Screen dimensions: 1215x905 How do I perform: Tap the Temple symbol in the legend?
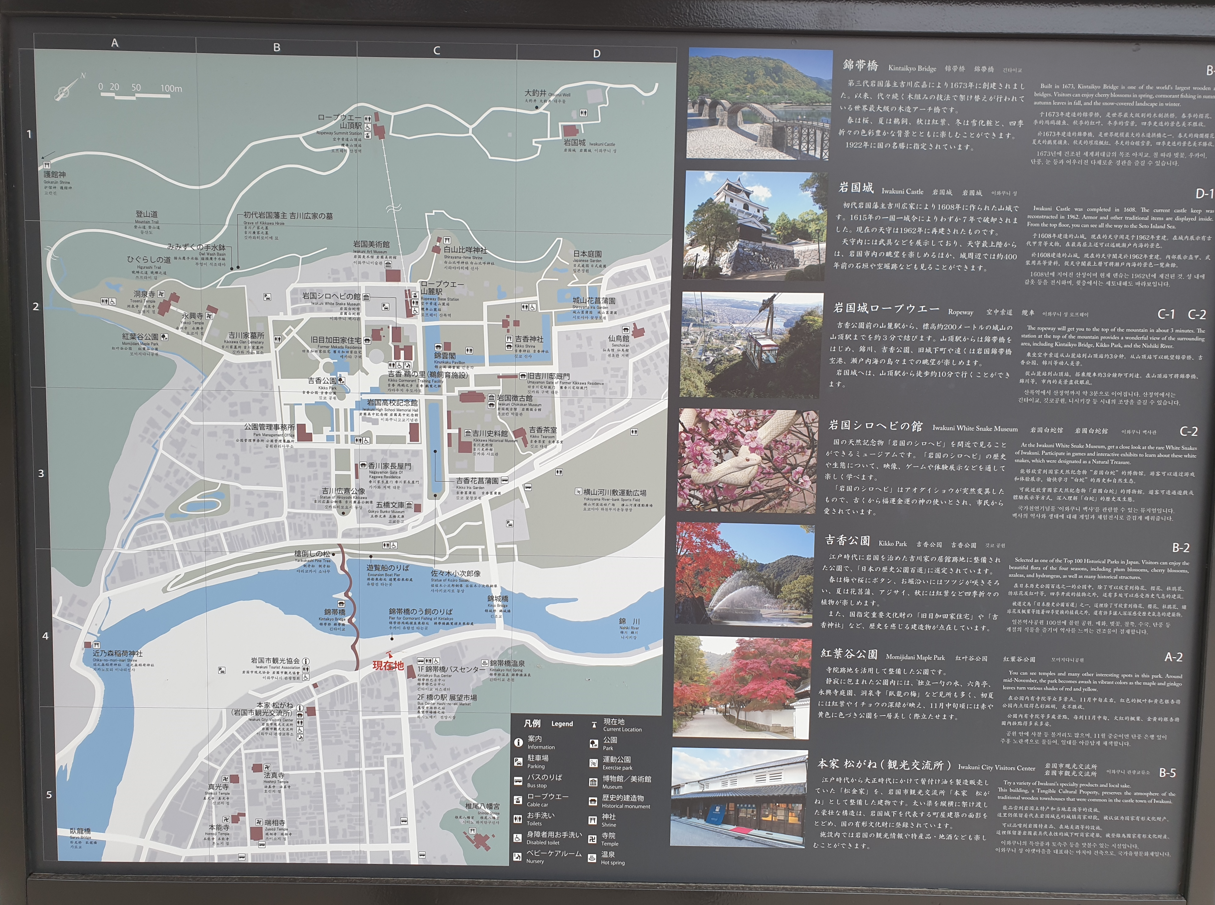pos(594,838)
